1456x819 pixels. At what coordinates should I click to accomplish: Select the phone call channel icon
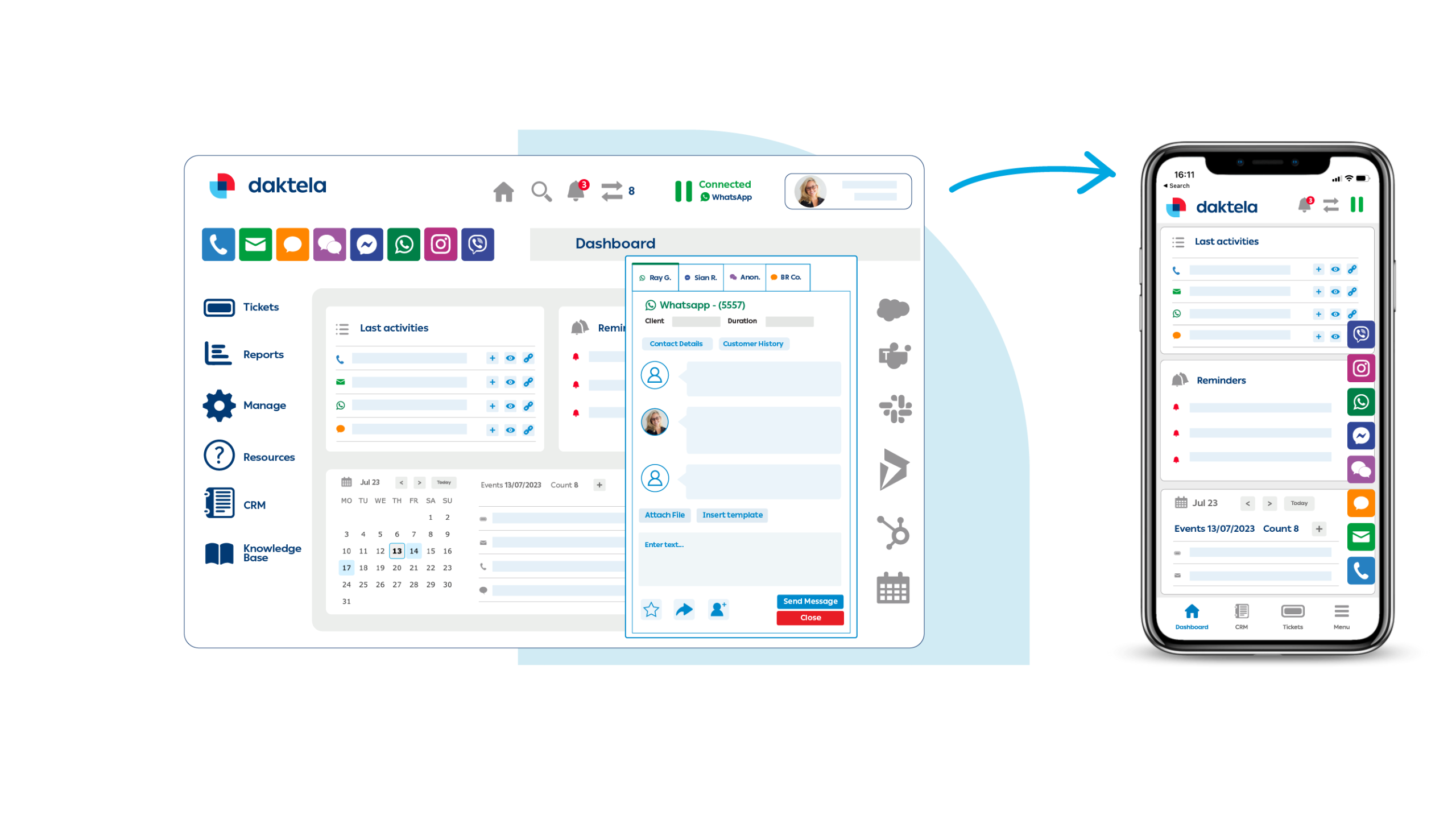click(x=218, y=244)
